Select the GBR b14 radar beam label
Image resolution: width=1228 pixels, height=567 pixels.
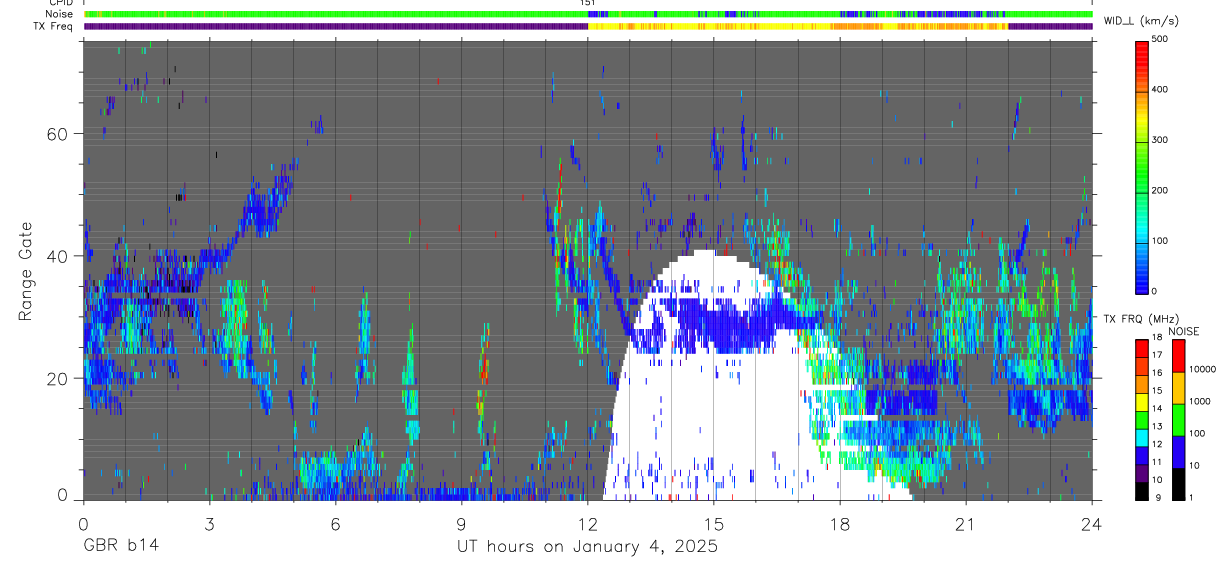click(120, 547)
